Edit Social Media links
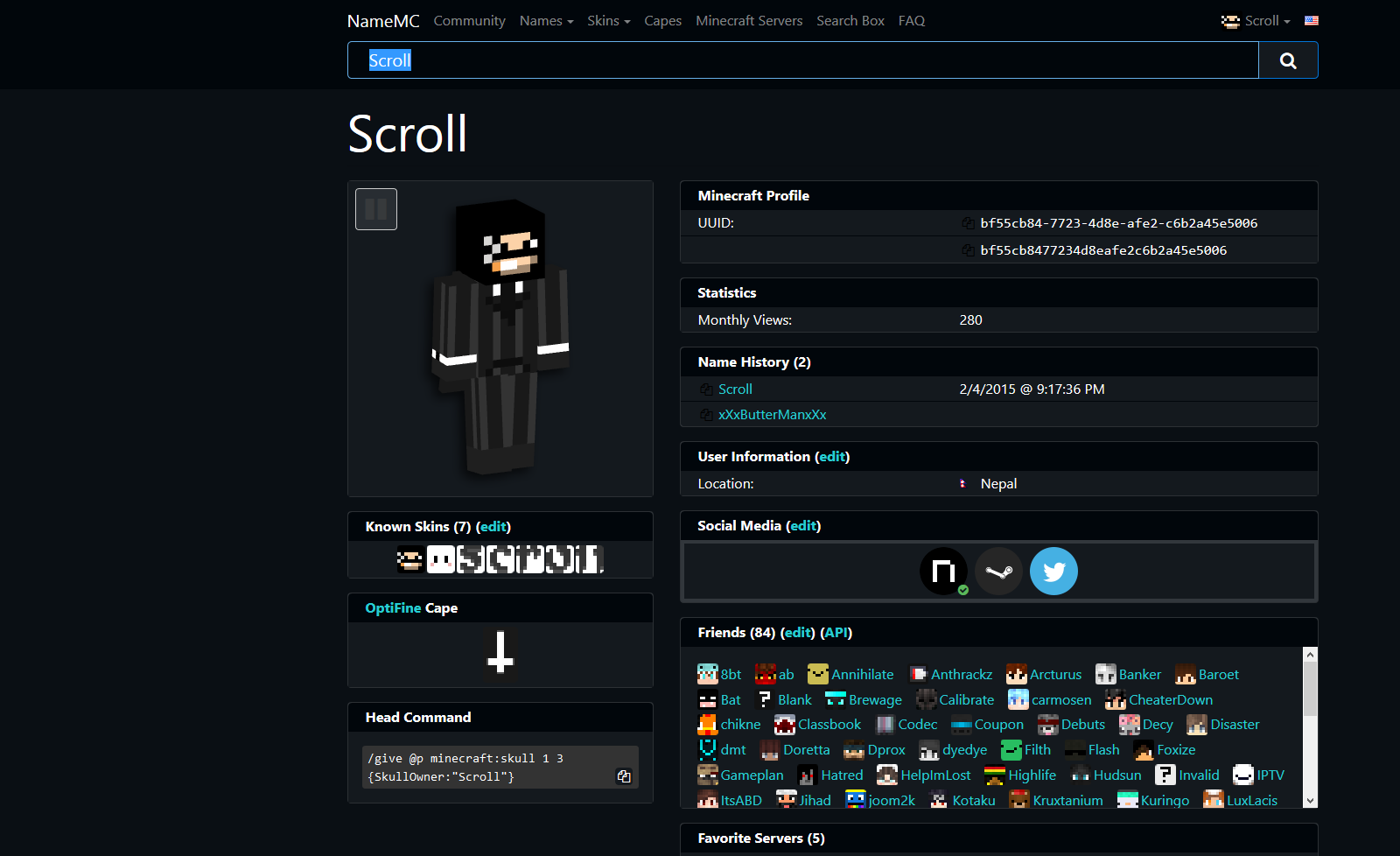1400x856 pixels. (803, 525)
